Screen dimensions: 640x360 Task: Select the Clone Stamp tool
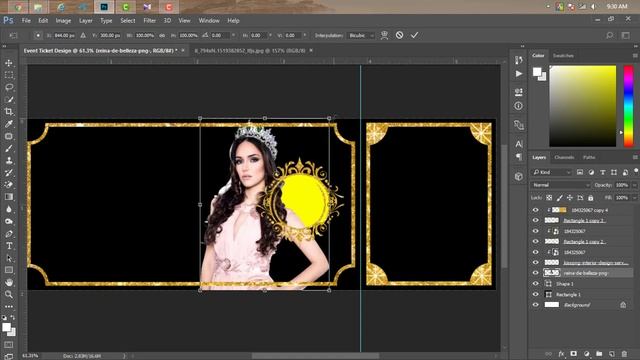point(9,160)
